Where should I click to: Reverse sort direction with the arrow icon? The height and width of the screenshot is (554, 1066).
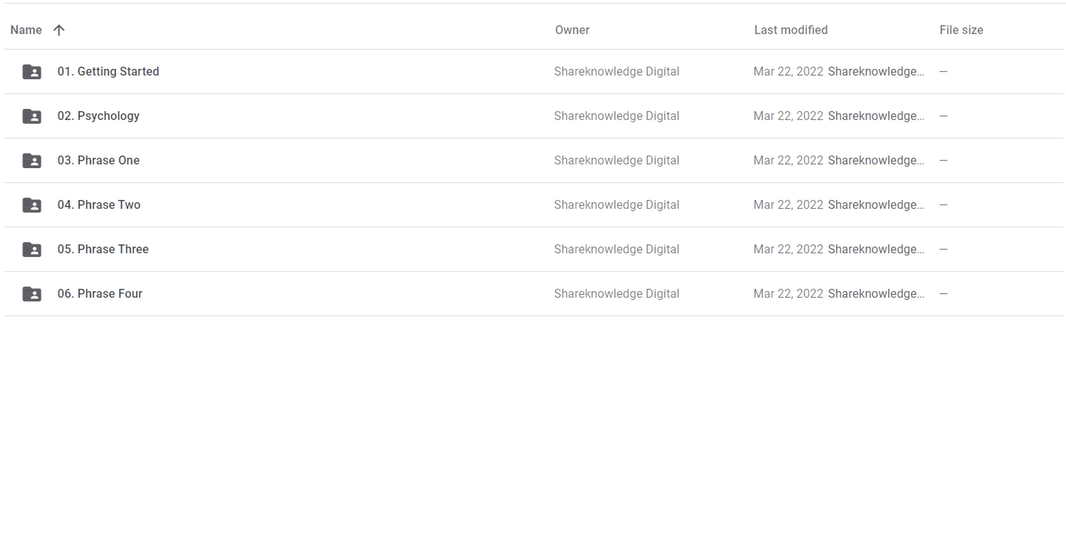(x=59, y=30)
